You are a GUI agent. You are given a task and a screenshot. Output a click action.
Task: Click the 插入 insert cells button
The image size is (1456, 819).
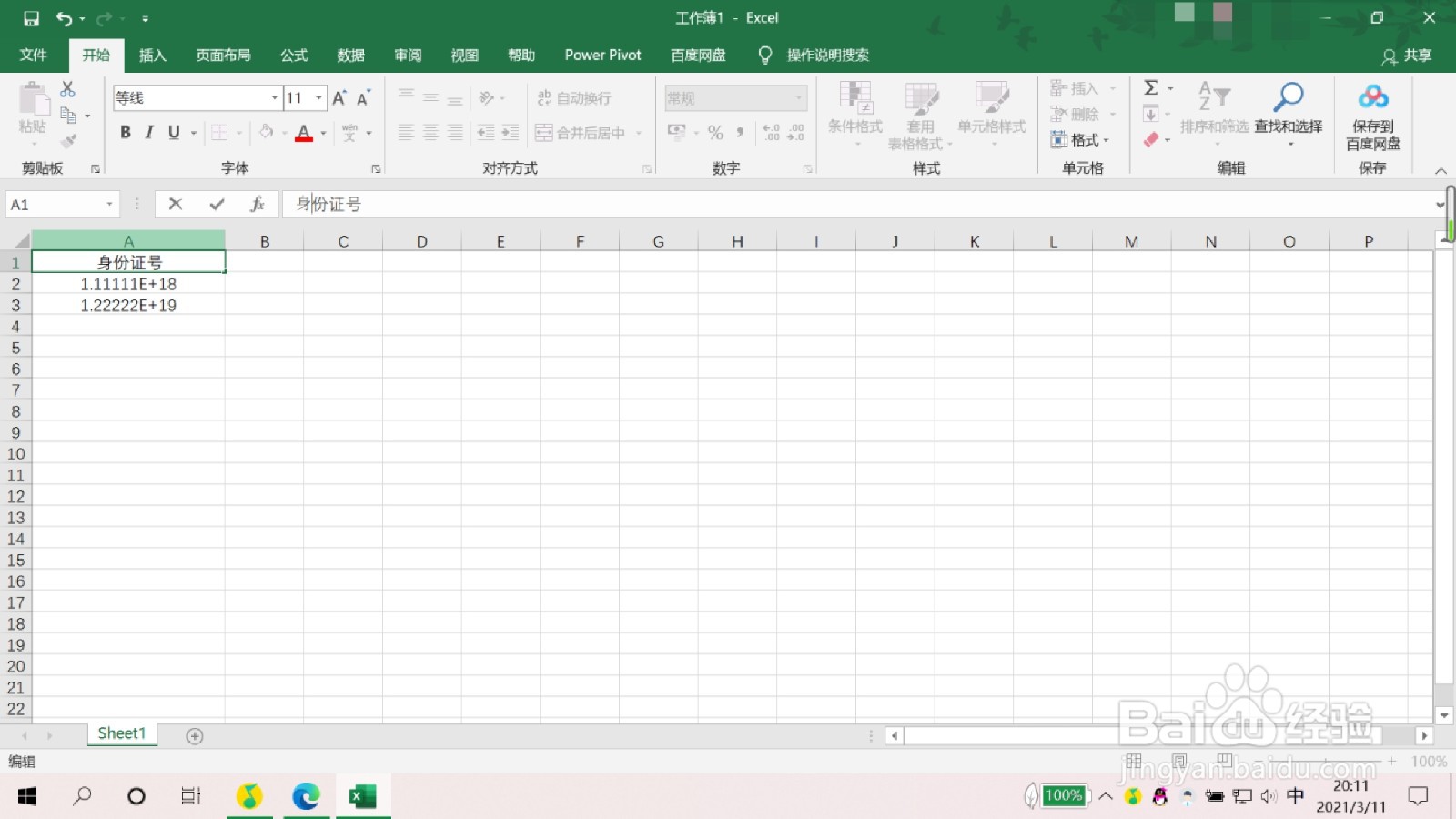(1075, 88)
